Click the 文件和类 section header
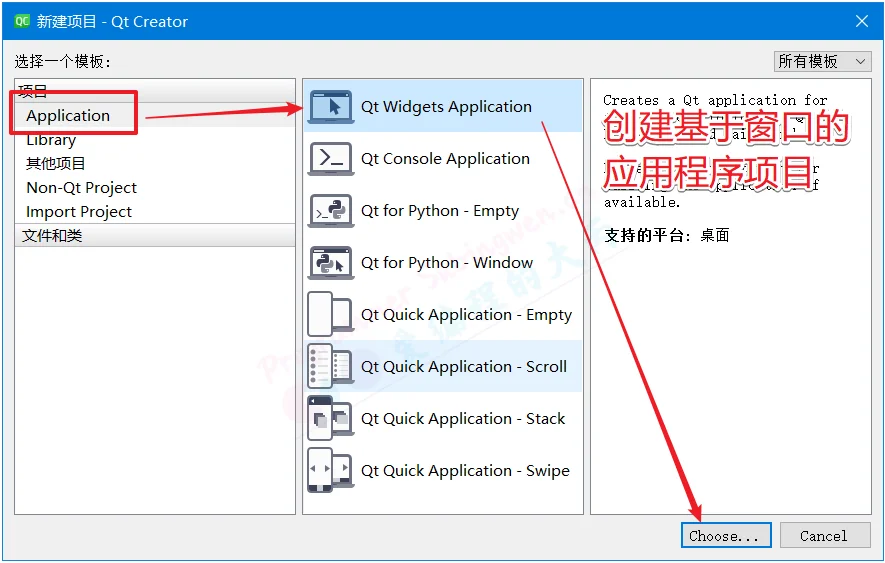The width and height of the screenshot is (885, 563). click(155, 235)
